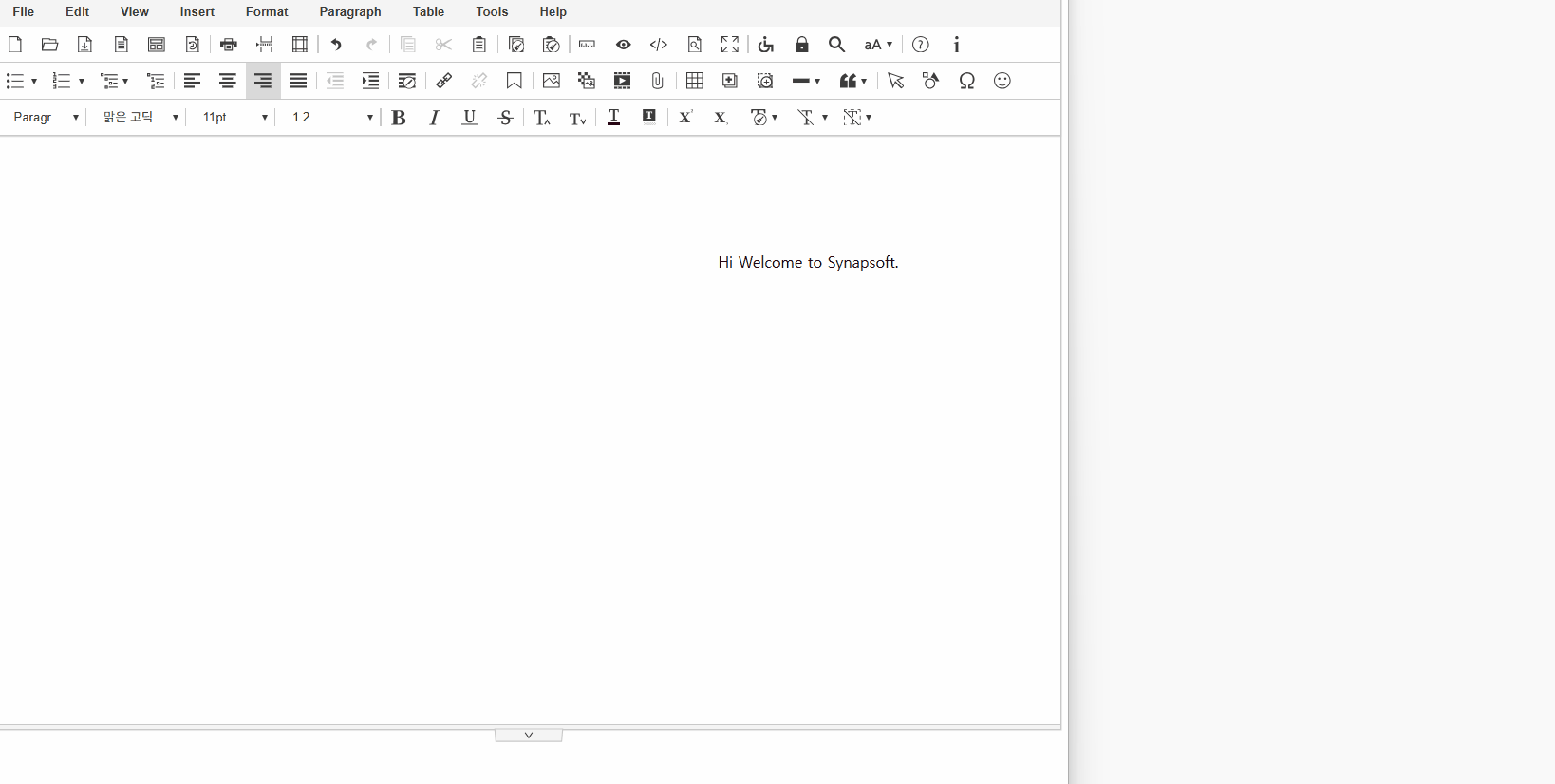The image size is (1555, 784).
Task: Insert a hyperlink with the chain icon
Action: 443,81
